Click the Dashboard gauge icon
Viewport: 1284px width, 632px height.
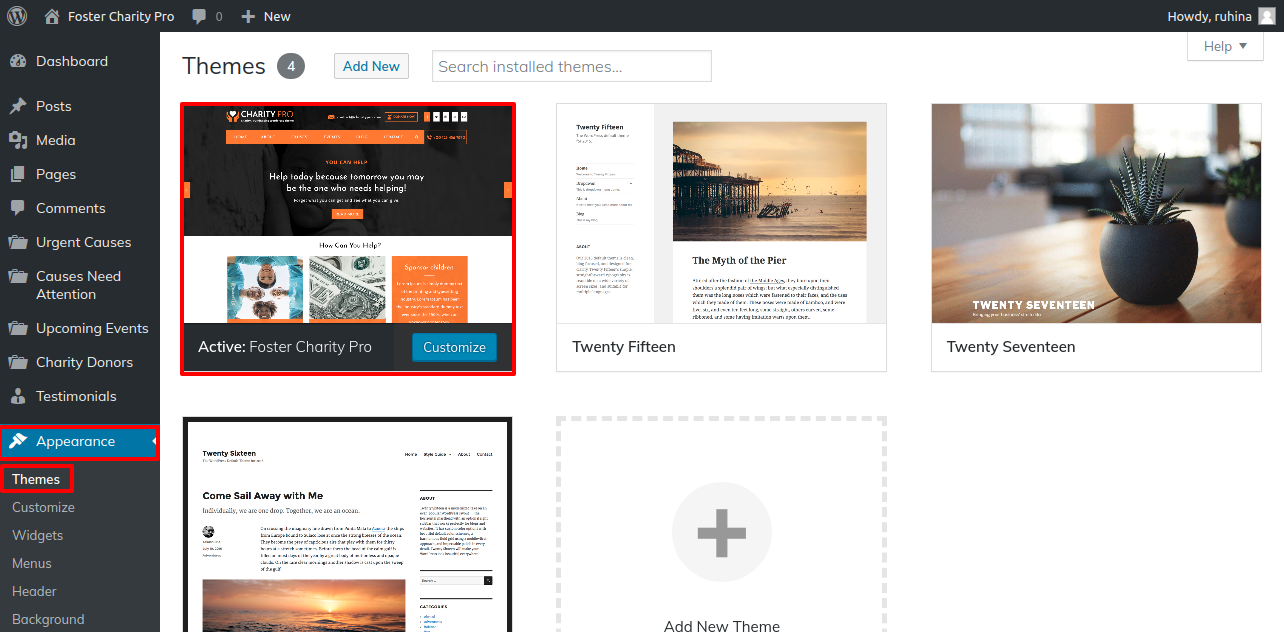pos(18,61)
